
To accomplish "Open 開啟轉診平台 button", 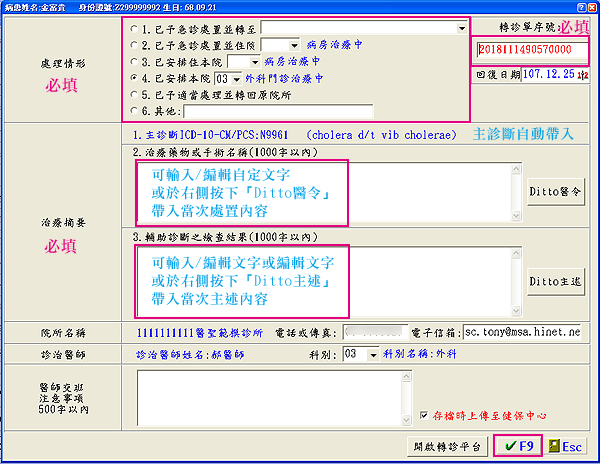I will [447, 445].
